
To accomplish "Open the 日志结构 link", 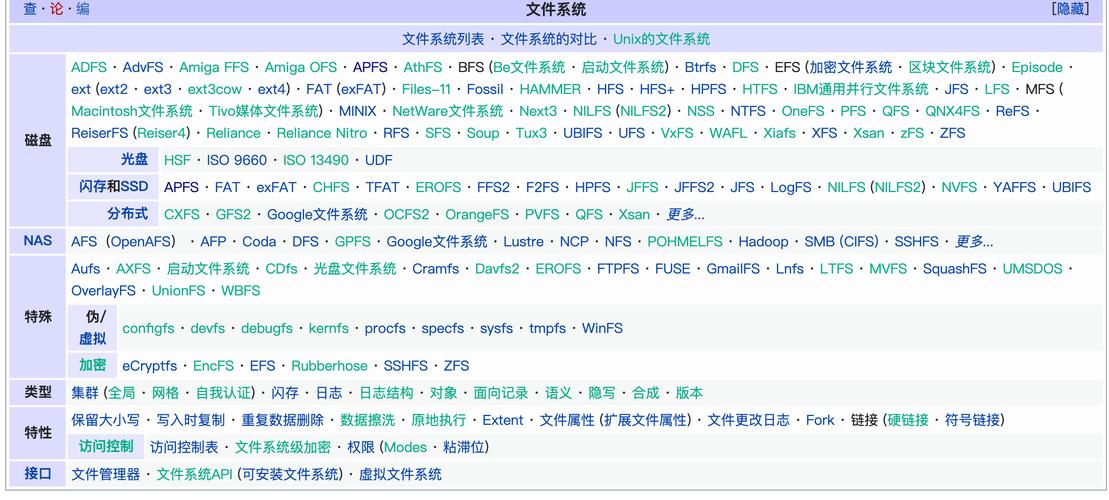I will click(386, 393).
